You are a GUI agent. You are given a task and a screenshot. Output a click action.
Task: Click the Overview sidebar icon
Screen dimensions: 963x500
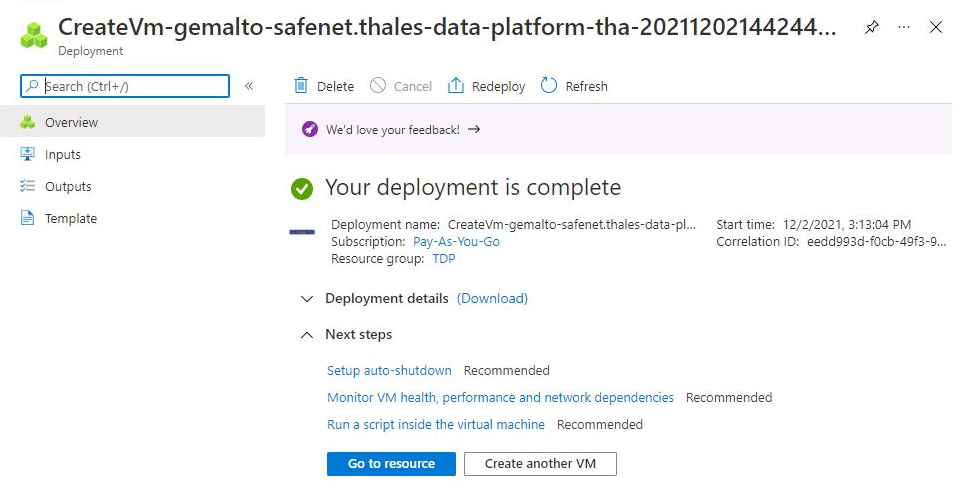pyautogui.click(x=28, y=122)
